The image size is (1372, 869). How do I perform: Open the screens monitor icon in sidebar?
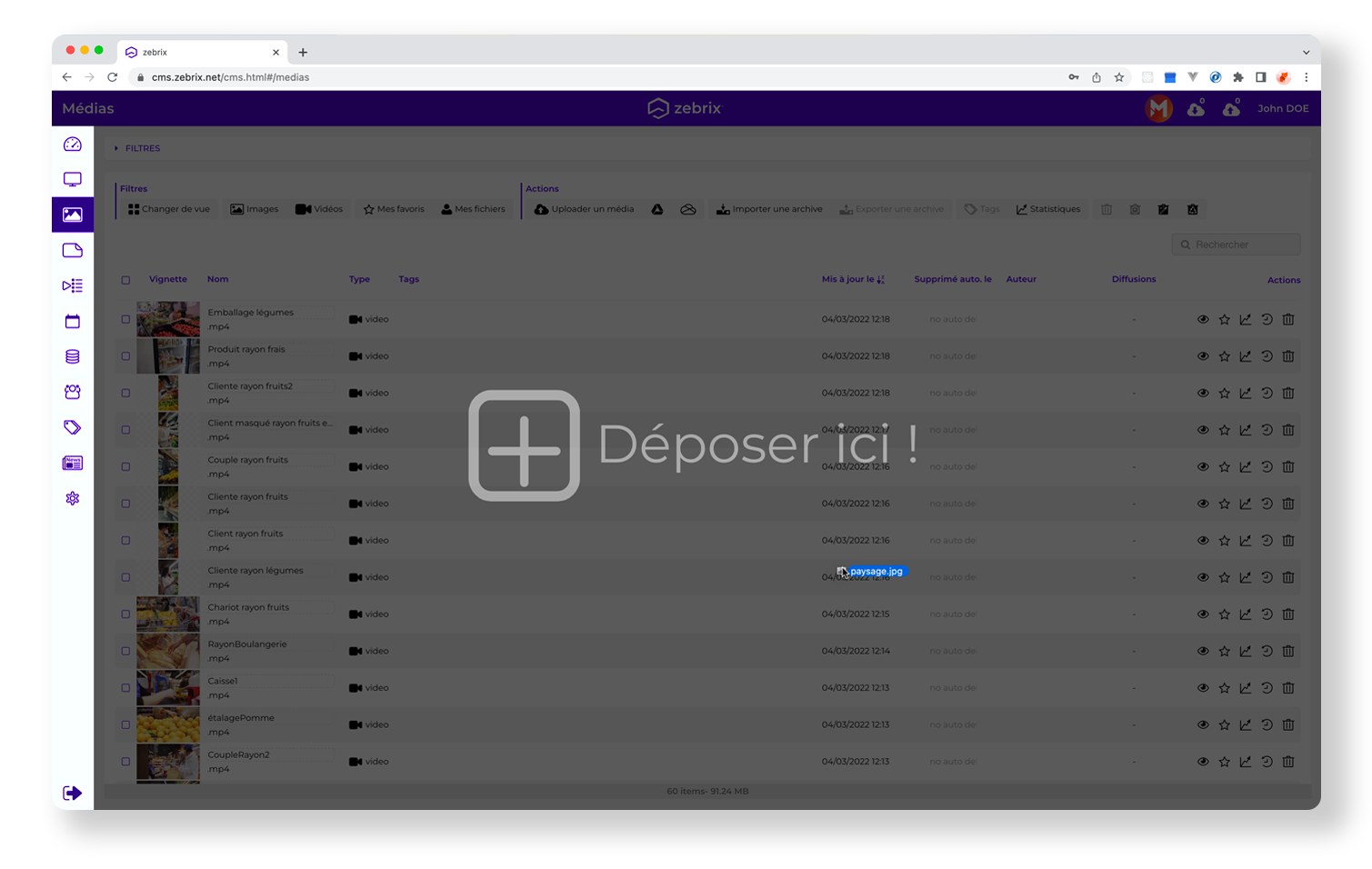tap(73, 180)
